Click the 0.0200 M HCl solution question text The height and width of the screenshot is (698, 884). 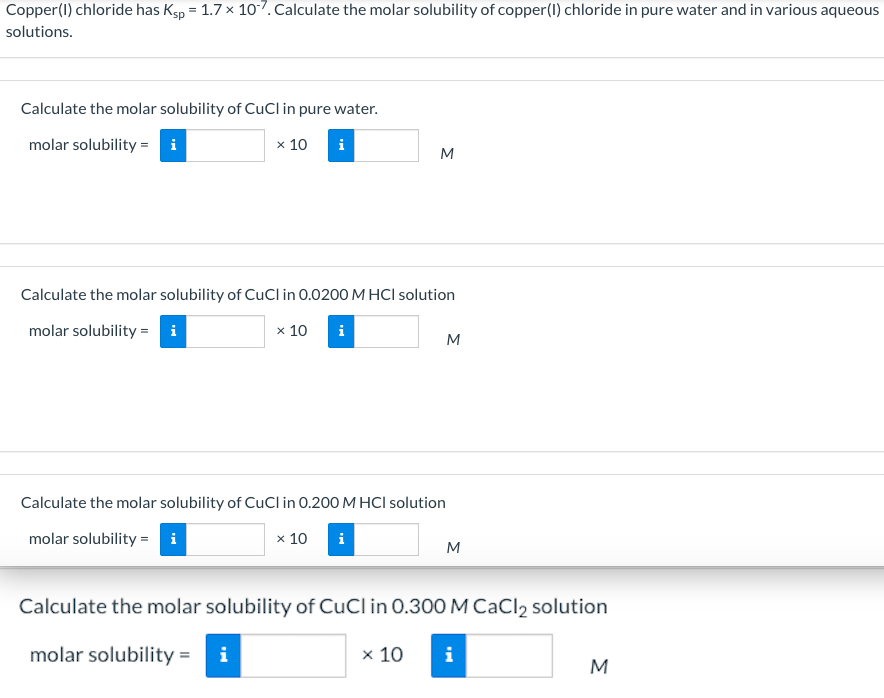pyautogui.click(x=238, y=295)
